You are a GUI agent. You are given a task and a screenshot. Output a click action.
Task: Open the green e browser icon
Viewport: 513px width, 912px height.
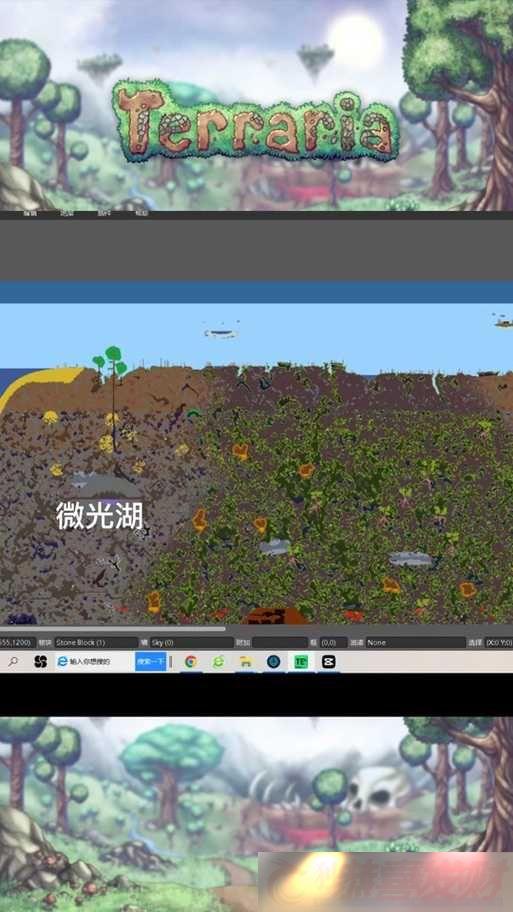[218, 661]
